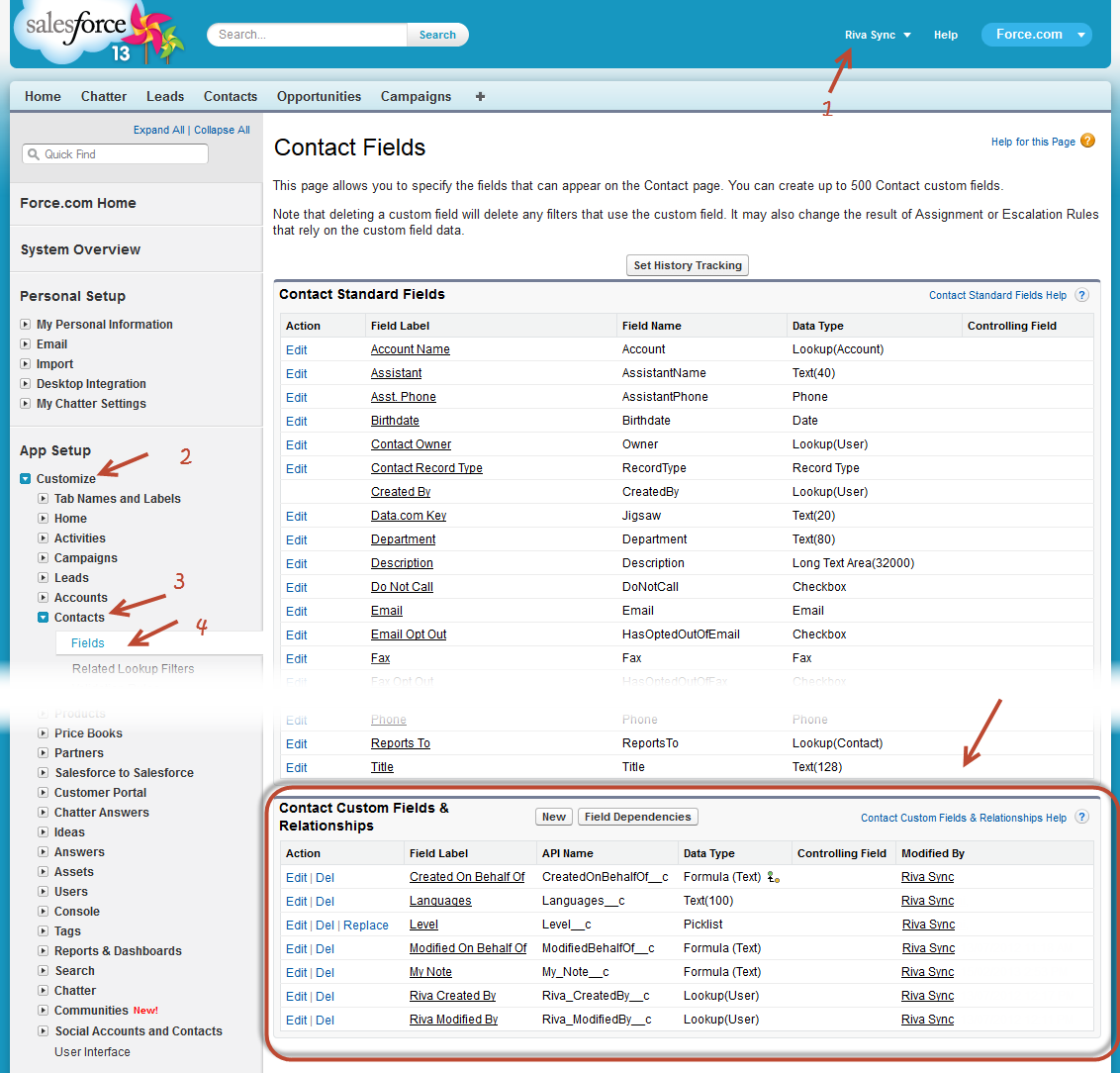Open System Overview in sidebar

[x=80, y=249]
